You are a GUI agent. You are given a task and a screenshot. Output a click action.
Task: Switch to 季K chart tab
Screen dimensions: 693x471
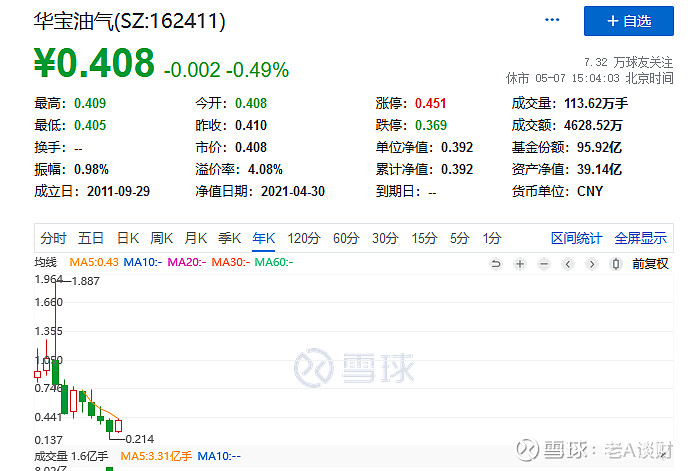[x=229, y=239]
